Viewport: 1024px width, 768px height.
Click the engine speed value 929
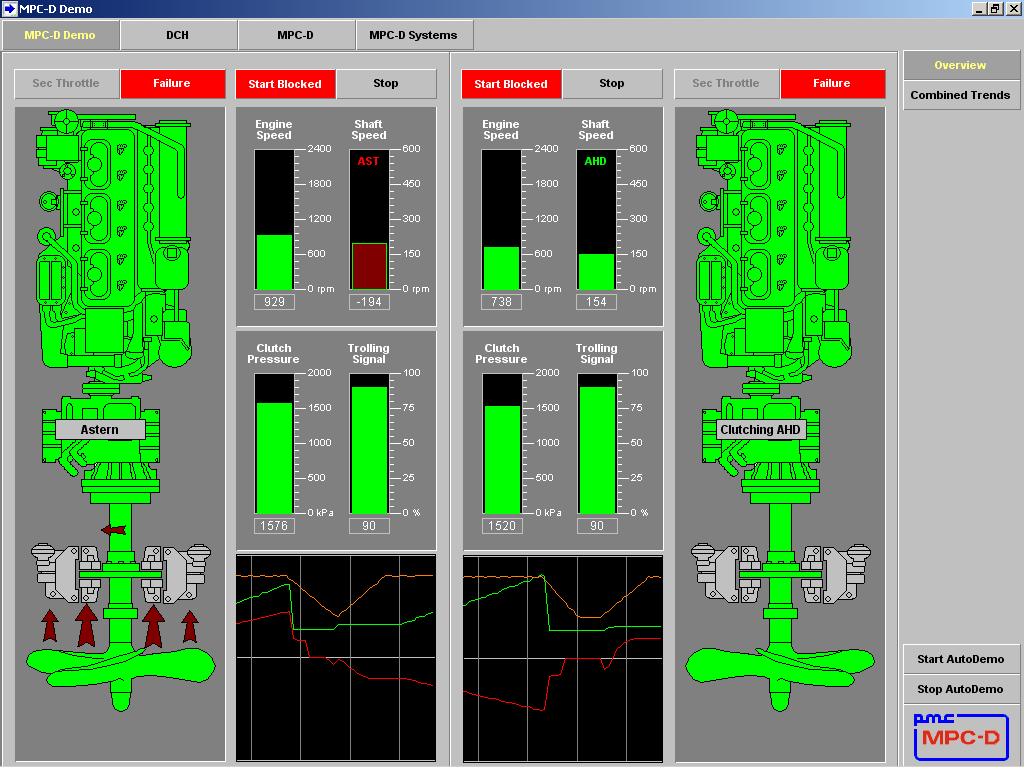point(274,302)
